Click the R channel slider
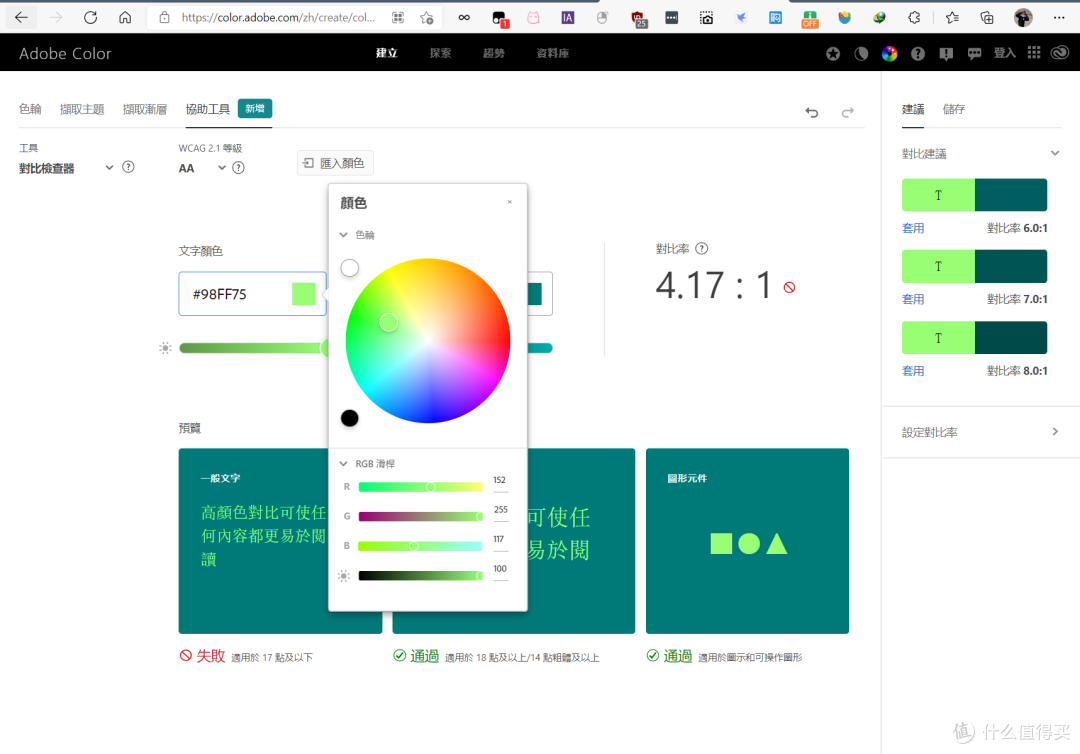 420,487
